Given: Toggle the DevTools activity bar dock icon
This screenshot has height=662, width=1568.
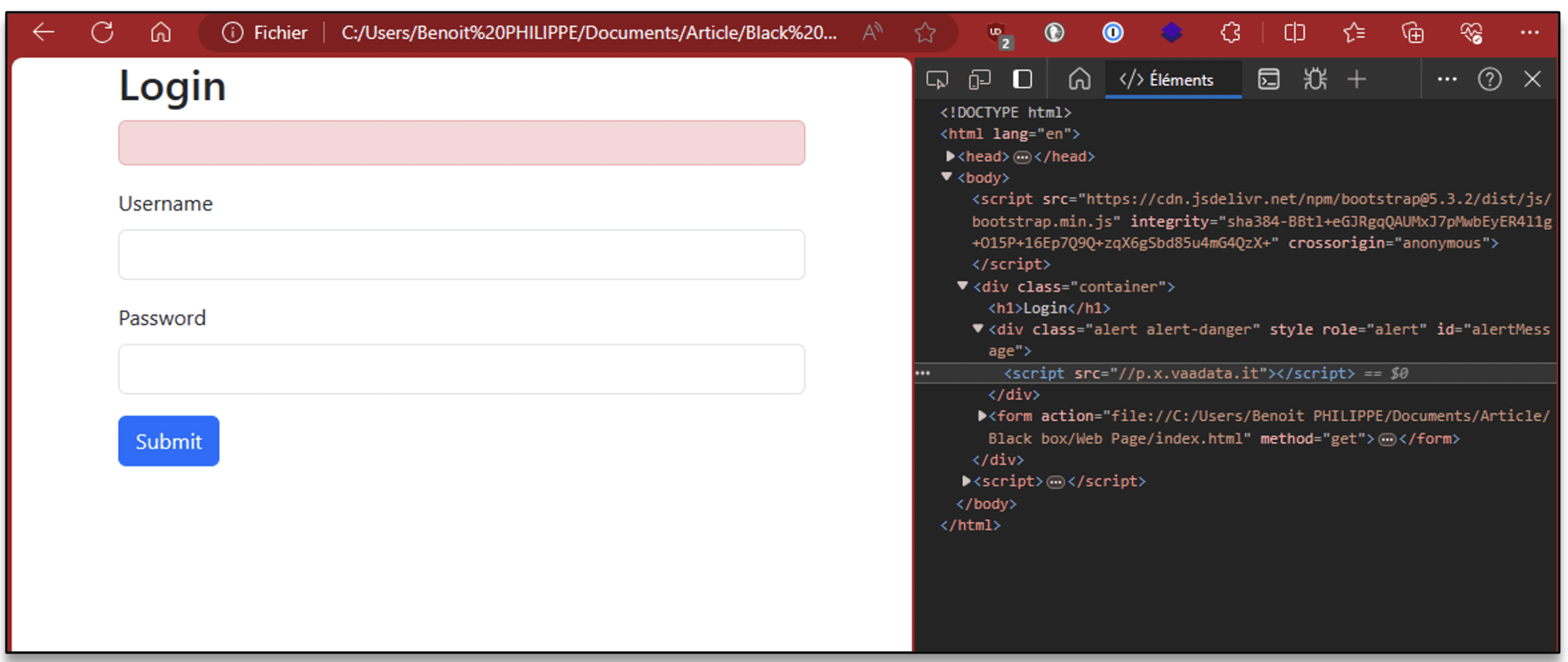Looking at the screenshot, I should click(1022, 80).
